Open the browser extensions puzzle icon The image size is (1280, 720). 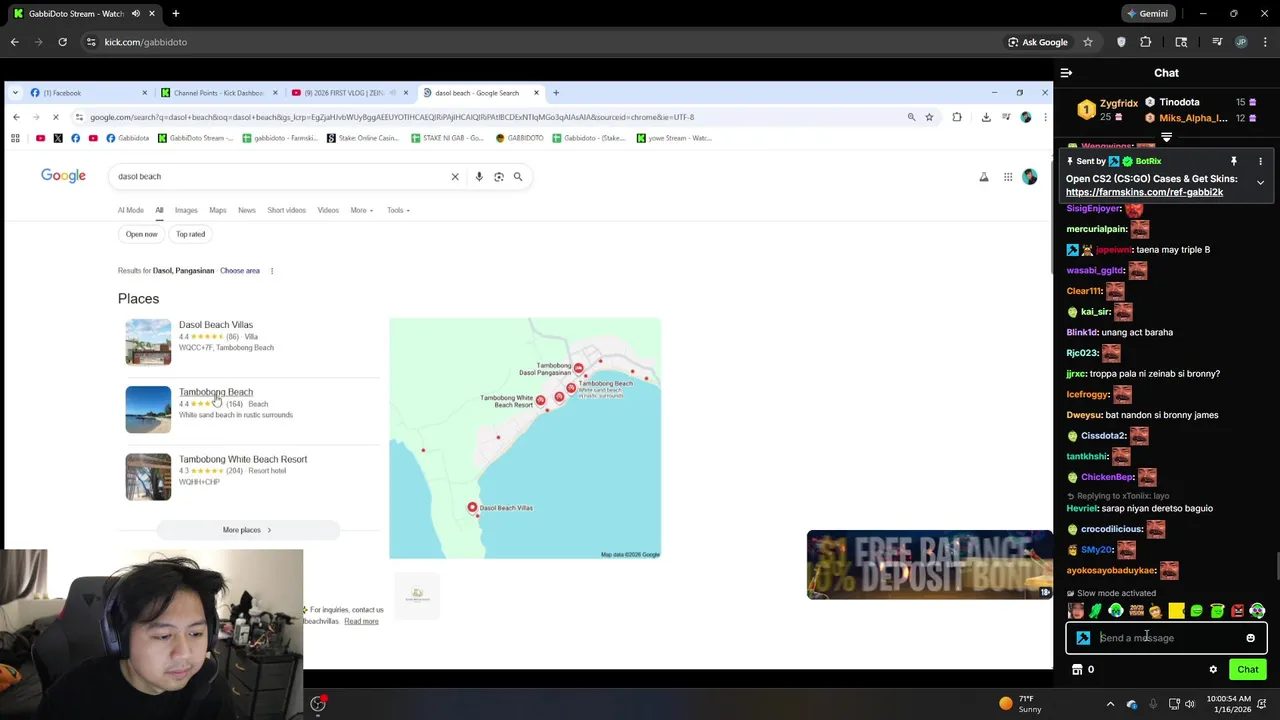[1146, 42]
